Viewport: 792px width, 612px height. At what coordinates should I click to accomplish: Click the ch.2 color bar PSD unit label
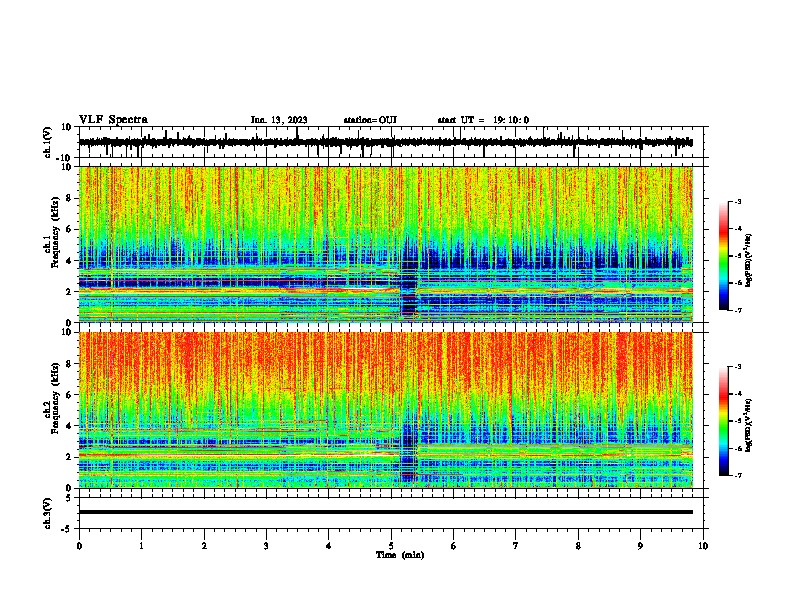pyautogui.click(x=749, y=425)
